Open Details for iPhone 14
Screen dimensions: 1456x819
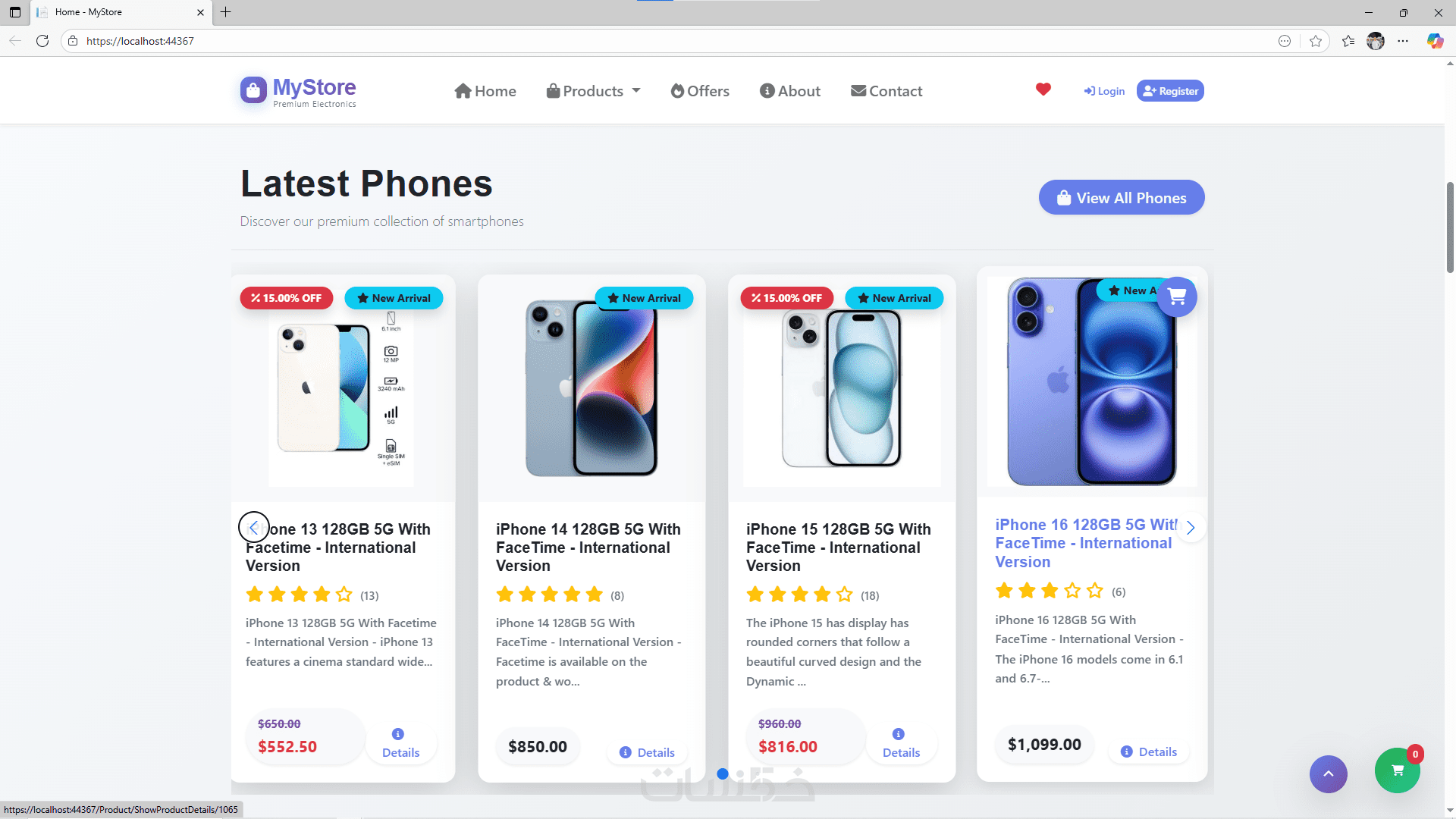pos(647,752)
